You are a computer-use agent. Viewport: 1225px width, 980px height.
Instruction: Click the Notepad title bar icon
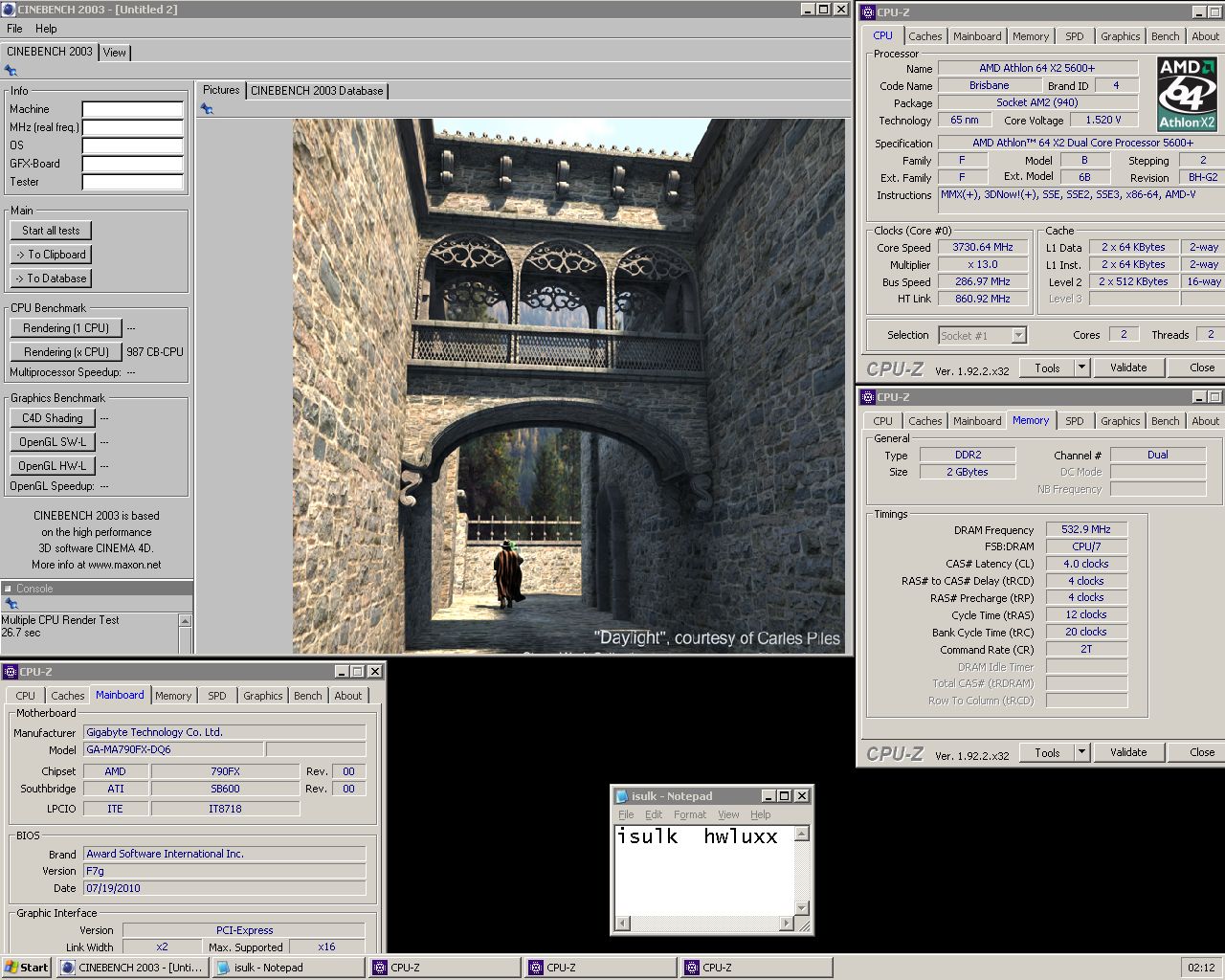tap(622, 796)
